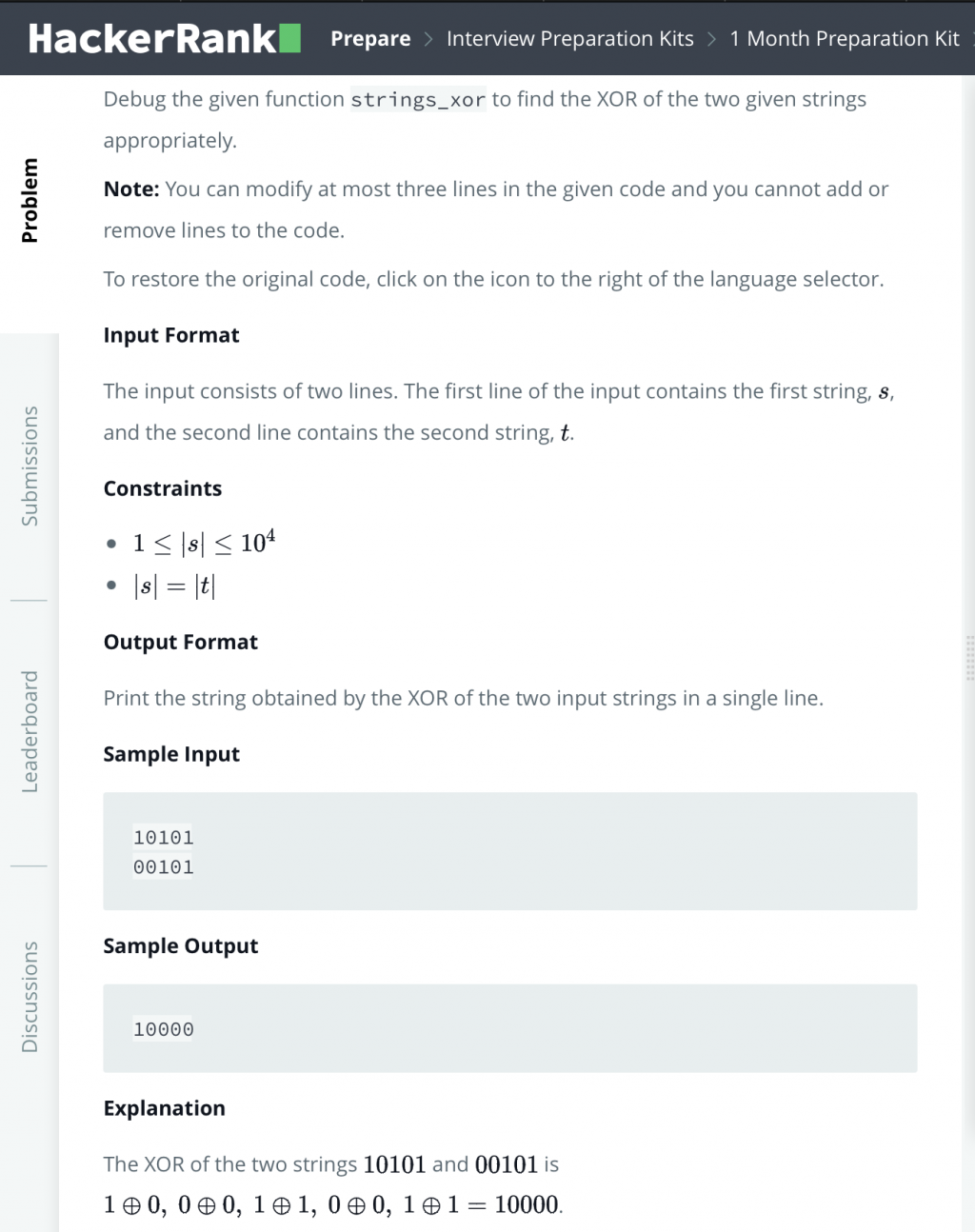Click the chevron after Interview Preparation Kits
Image resolution: width=975 pixels, height=1232 pixels.
pyautogui.click(x=712, y=39)
